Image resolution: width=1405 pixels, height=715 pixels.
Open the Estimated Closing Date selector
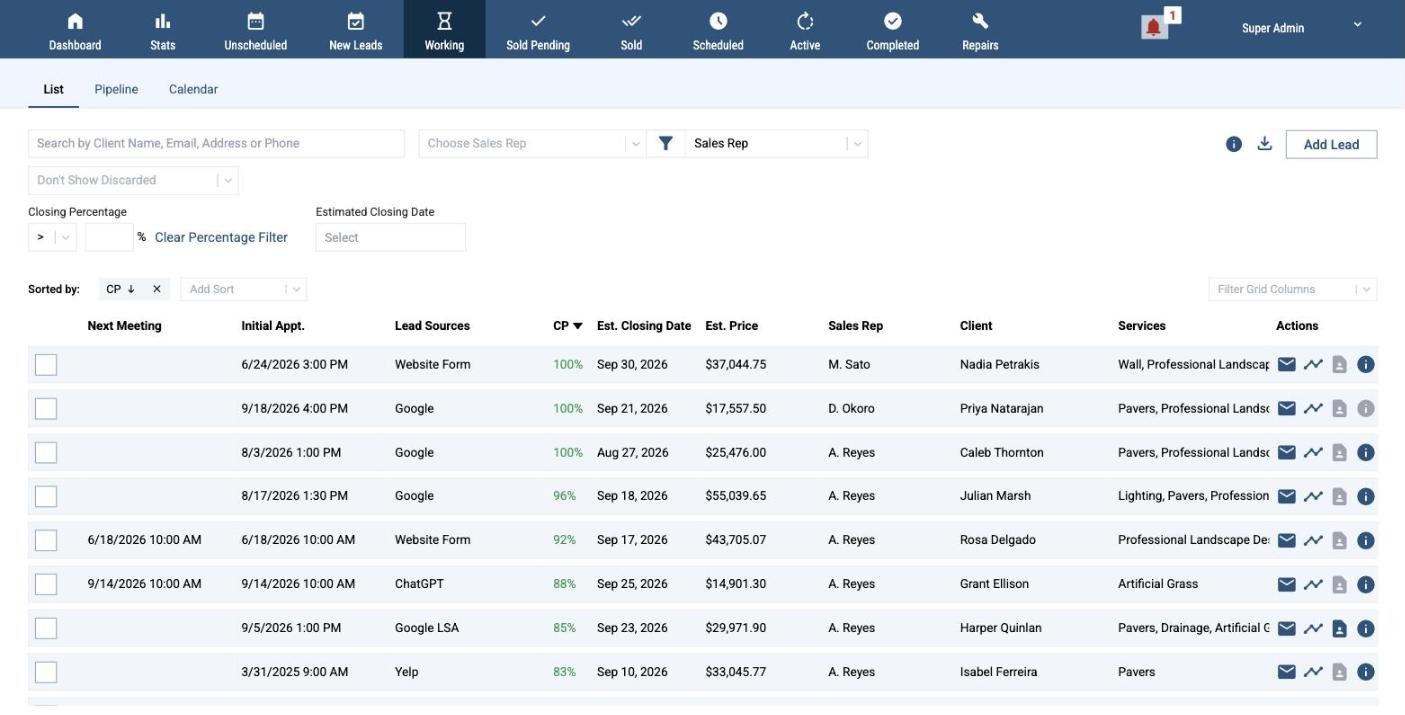(x=390, y=238)
